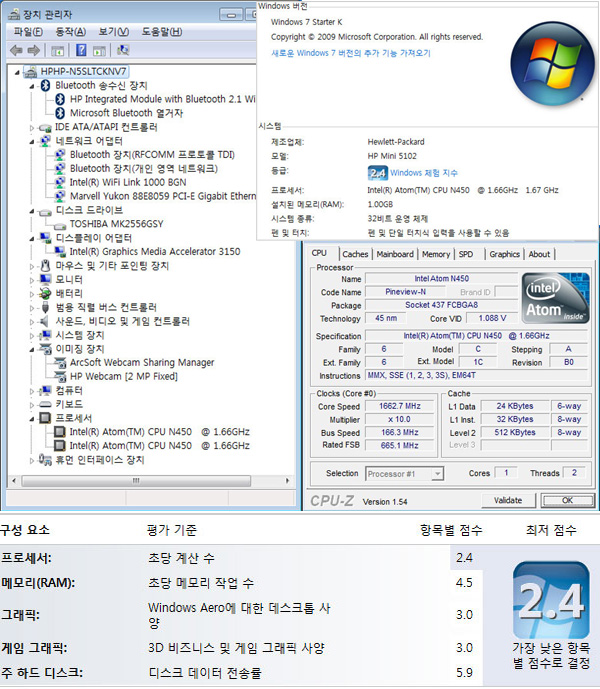Open the 동작(A) menu
This screenshot has height=689, width=600.
pyautogui.click(x=70, y=32)
